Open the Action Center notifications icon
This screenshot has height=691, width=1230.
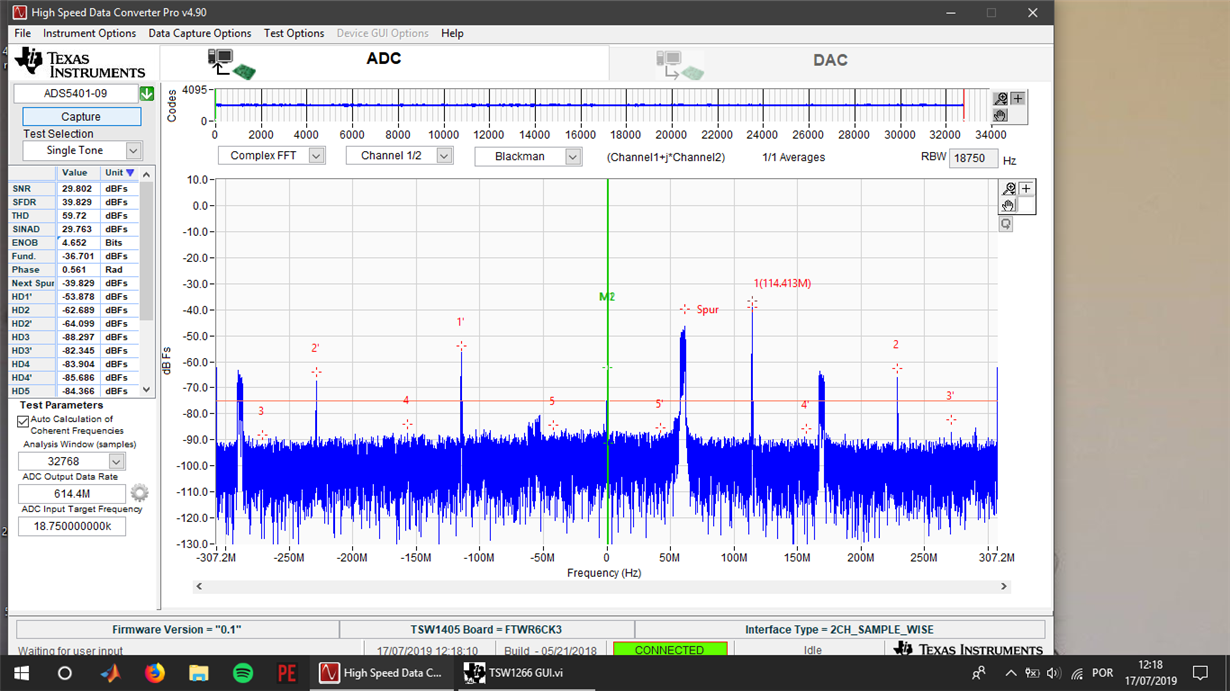pyautogui.click(x=1203, y=673)
